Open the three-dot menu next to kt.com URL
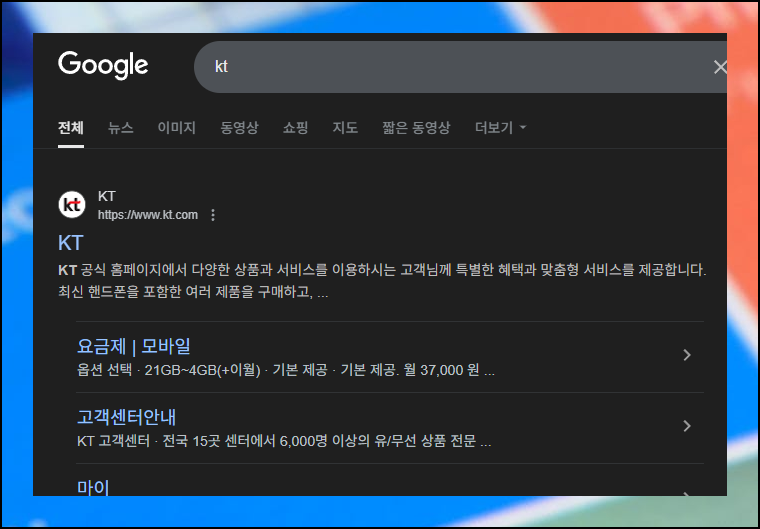The image size is (760, 529). click(x=213, y=215)
